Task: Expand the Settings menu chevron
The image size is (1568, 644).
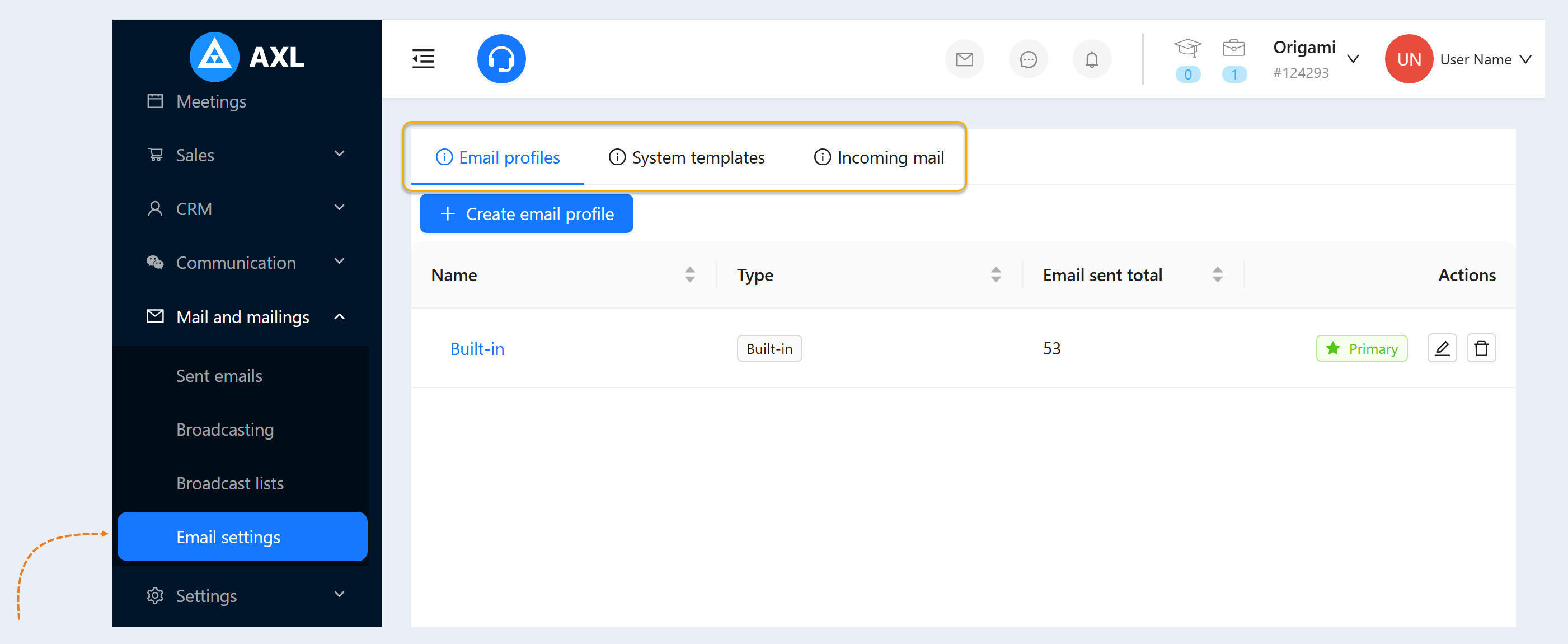Action: tap(340, 594)
